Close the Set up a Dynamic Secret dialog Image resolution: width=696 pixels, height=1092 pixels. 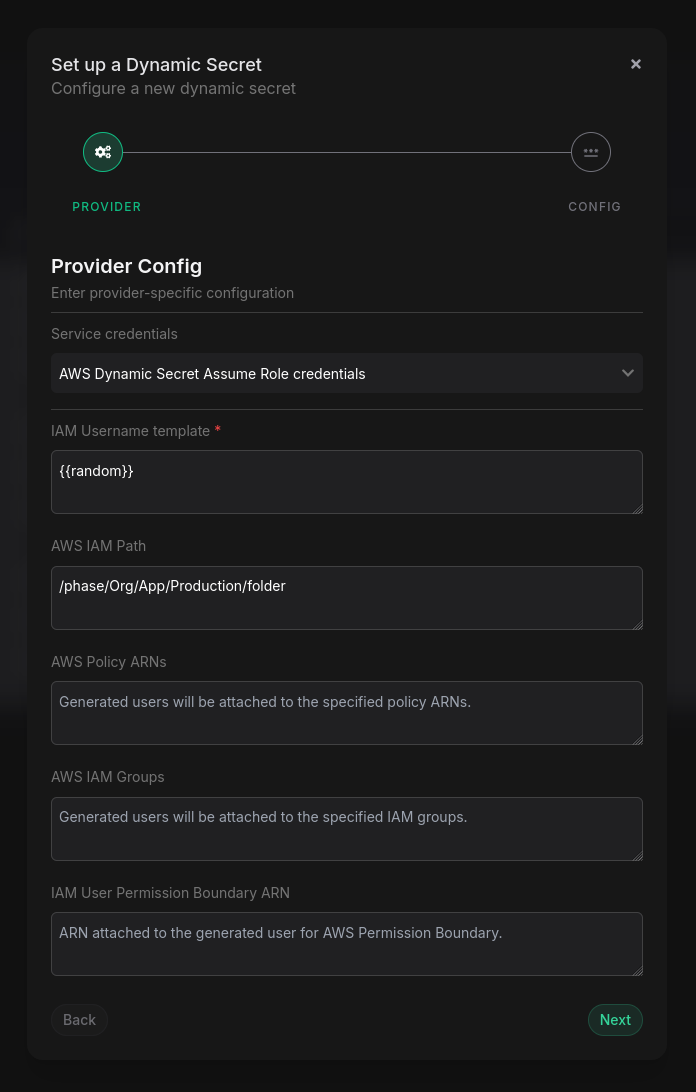click(636, 63)
